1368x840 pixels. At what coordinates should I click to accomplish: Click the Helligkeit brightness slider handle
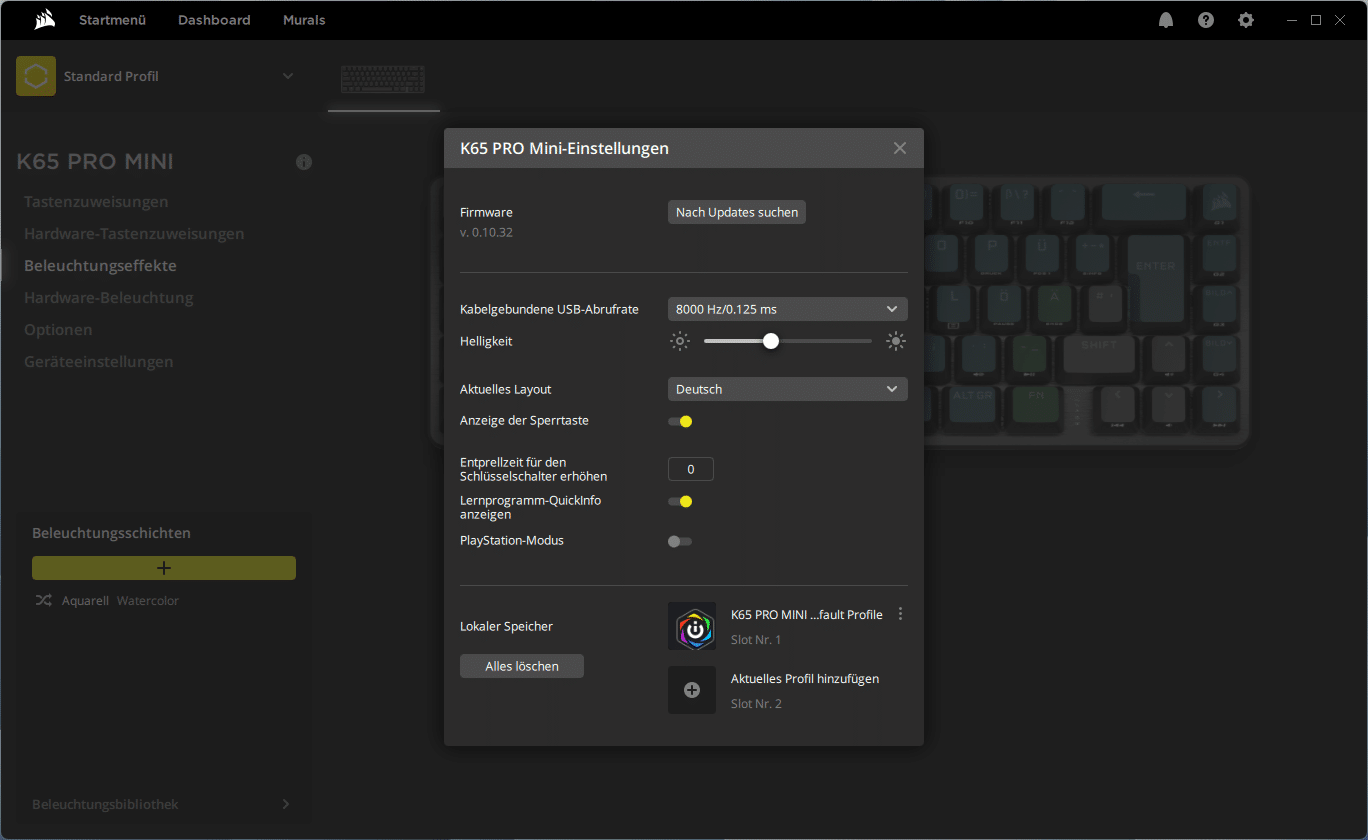pos(770,341)
